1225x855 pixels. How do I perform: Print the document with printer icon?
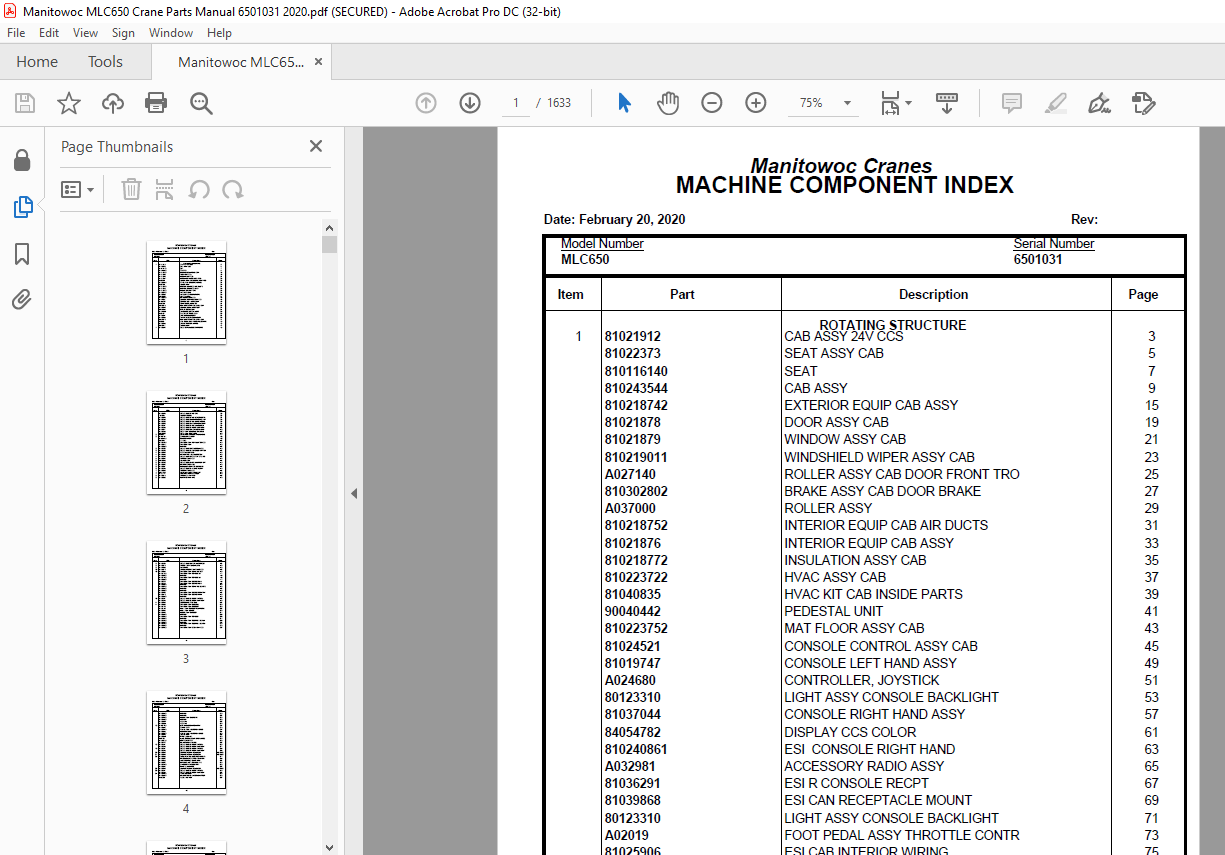click(x=156, y=103)
